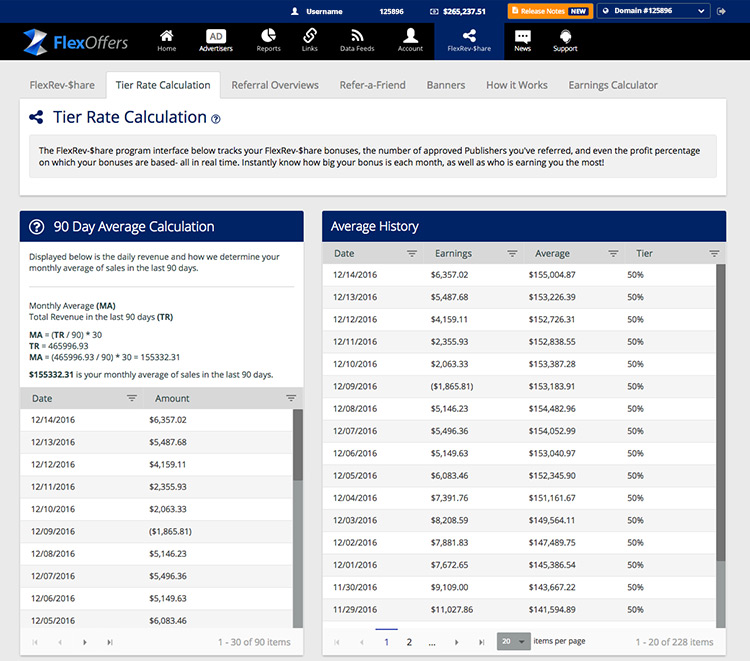Click the FlexOffers logo
Image resolution: width=750 pixels, height=661 pixels.
coord(76,42)
